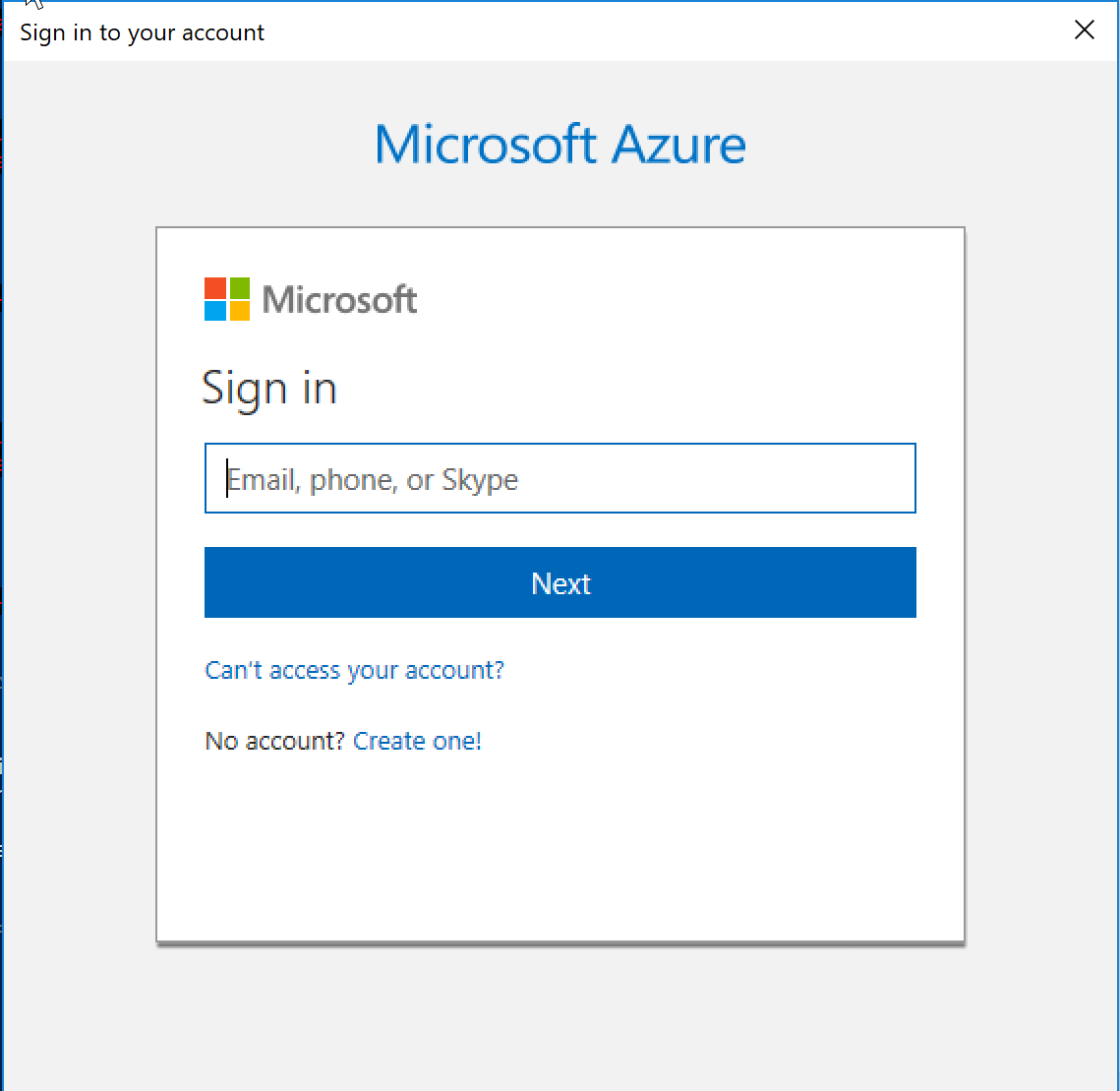This screenshot has height=1091, width=1120.
Task: Click the gray Microsoft wordmark text
Action: point(339,299)
